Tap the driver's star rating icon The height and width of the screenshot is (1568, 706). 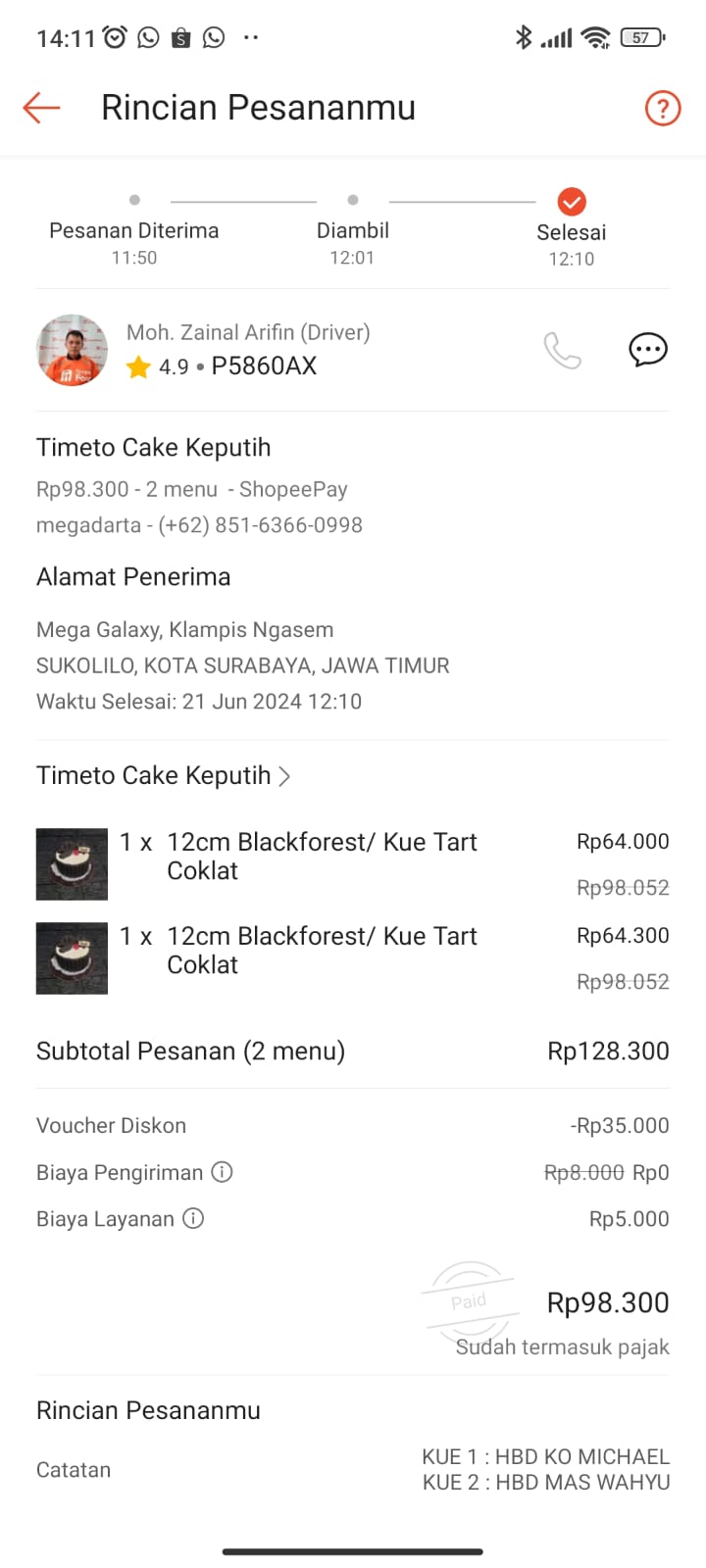click(138, 367)
